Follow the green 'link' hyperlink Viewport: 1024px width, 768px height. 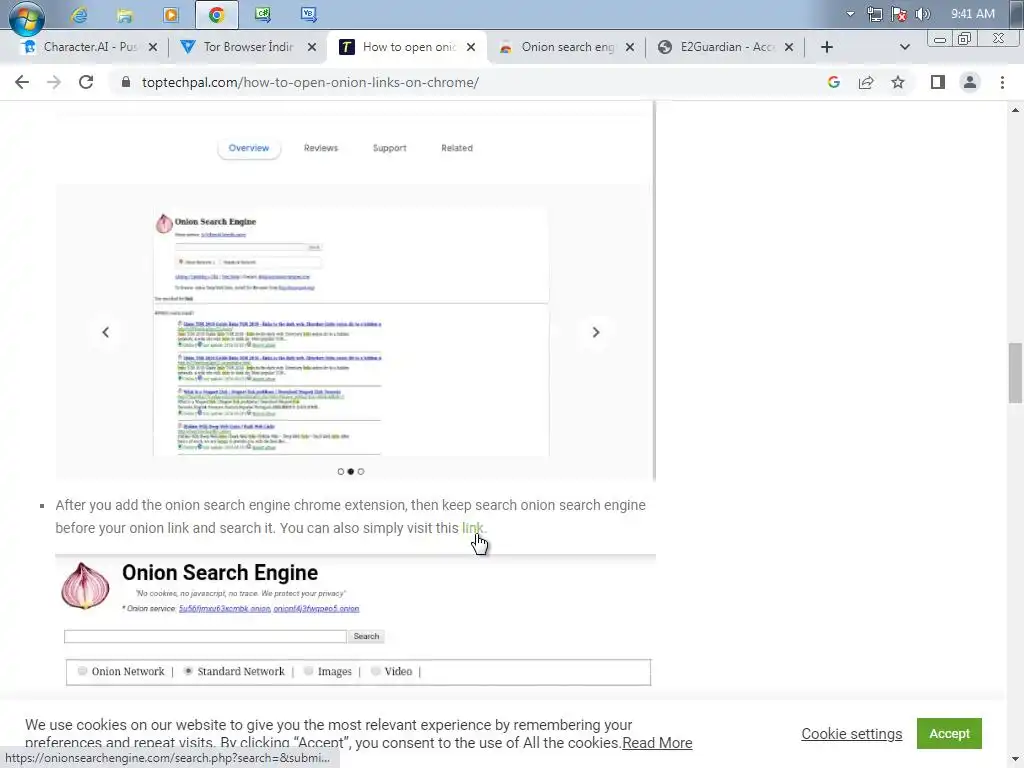[x=472, y=528]
